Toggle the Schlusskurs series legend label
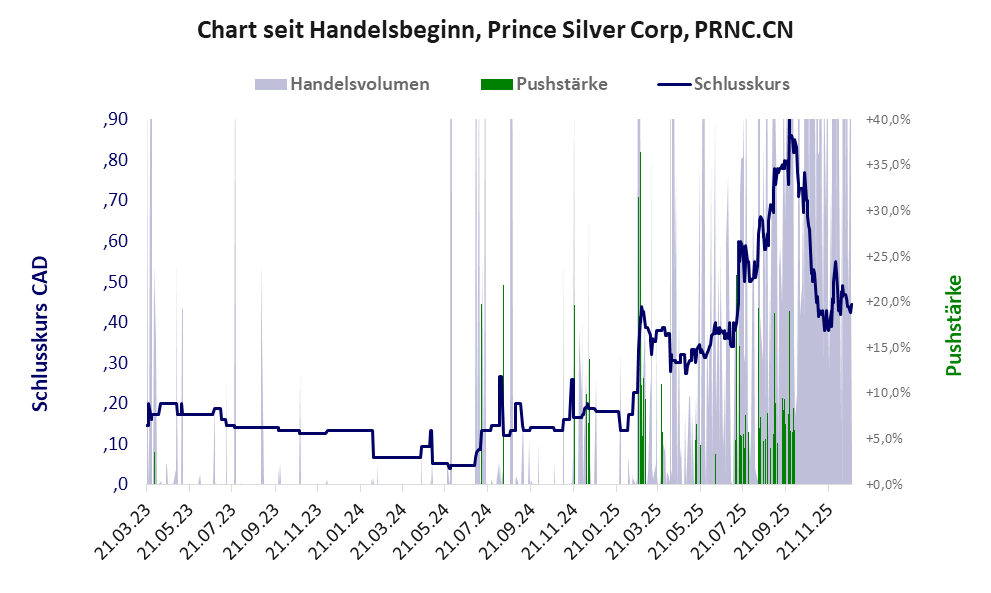Image resolution: width=991 pixels, height=593 pixels. [x=741, y=84]
